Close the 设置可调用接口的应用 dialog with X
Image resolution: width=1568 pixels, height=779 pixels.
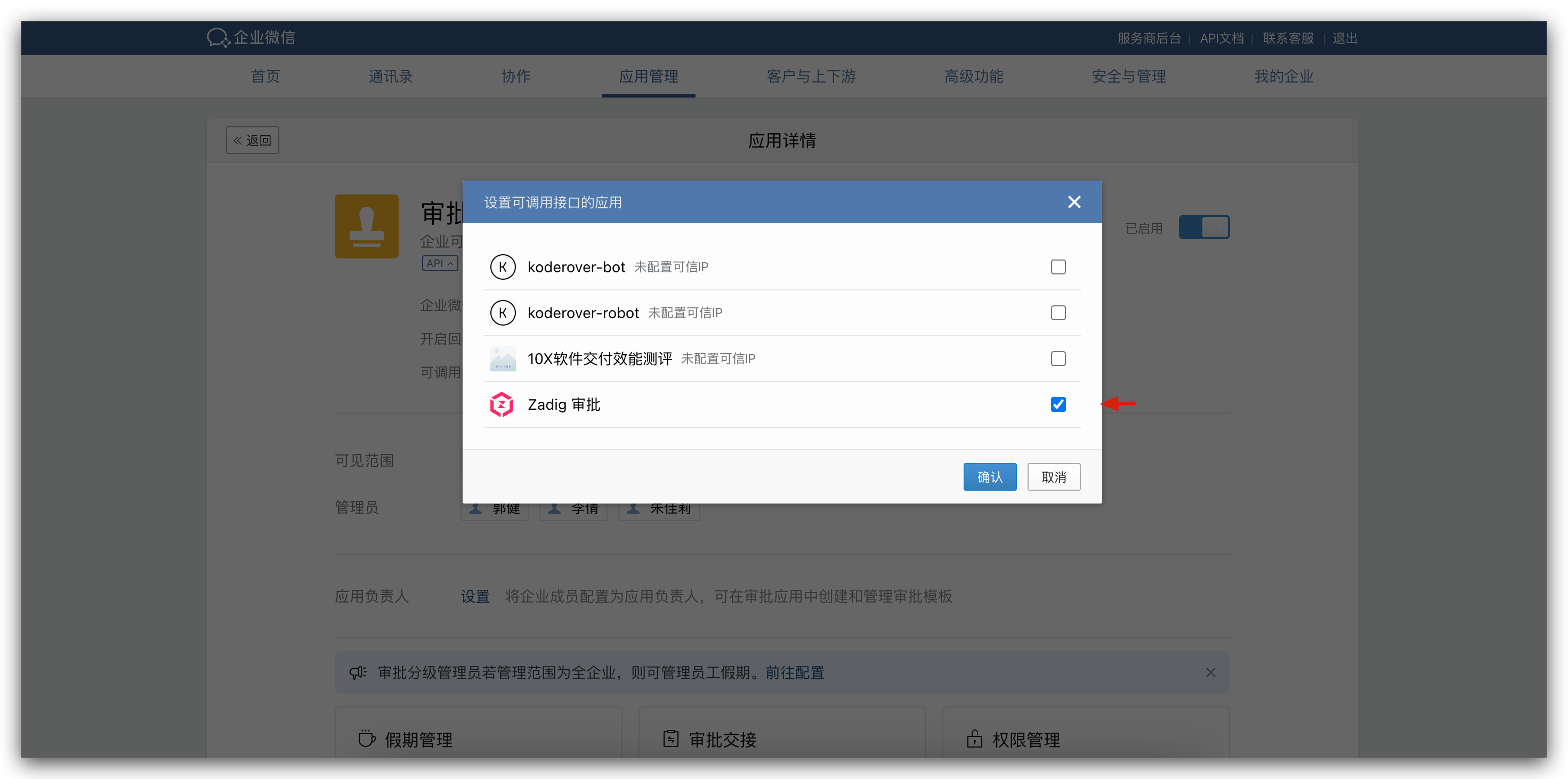[1074, 202]
